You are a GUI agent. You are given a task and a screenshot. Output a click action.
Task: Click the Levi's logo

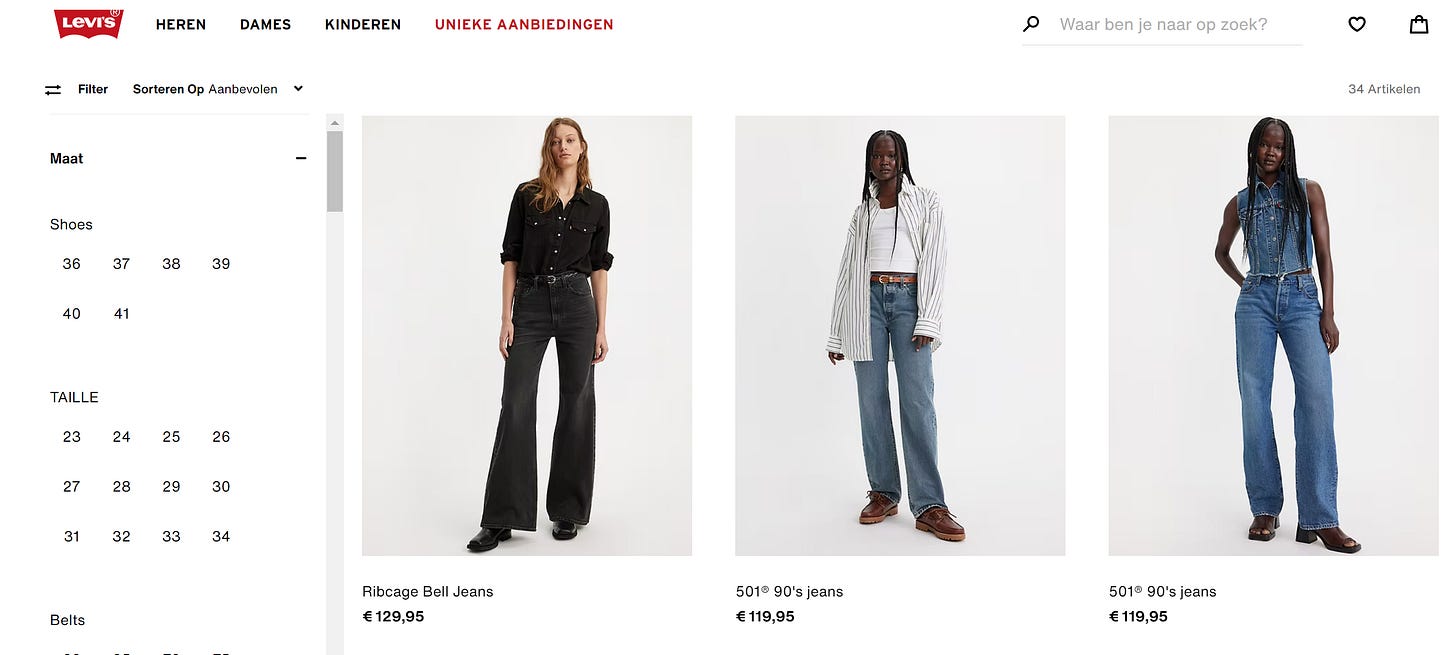coord(89,24)
